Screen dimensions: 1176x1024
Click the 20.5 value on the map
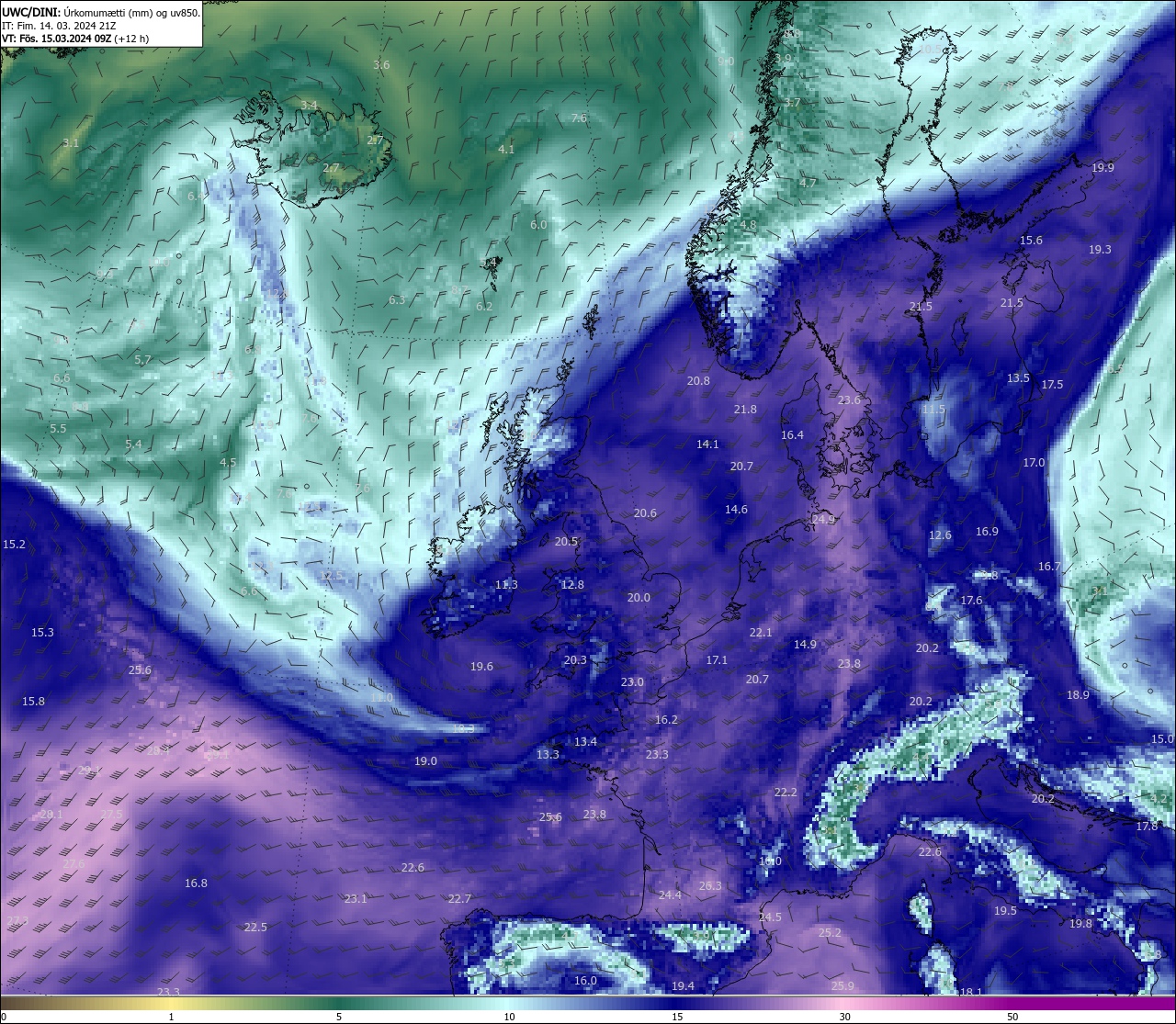tap(566, 542)
